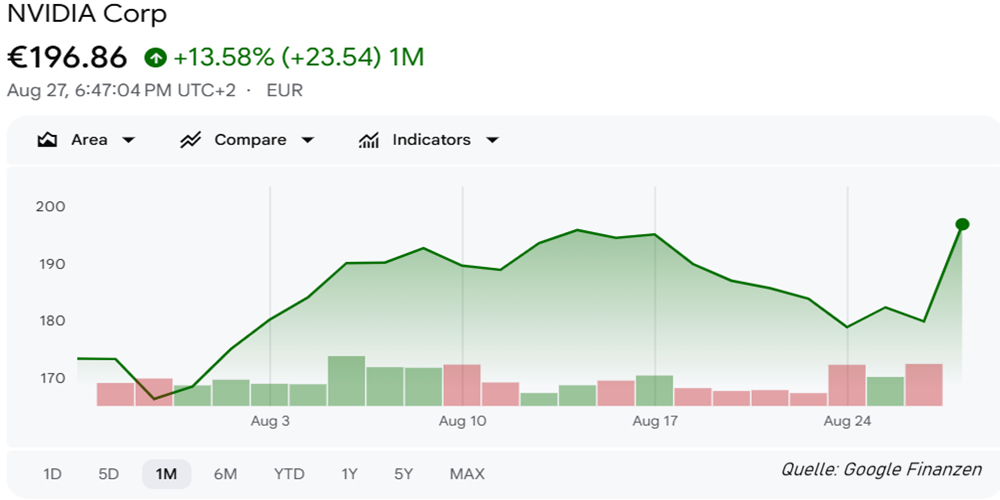Select the 1M time range tab

(x=166, y=474)
